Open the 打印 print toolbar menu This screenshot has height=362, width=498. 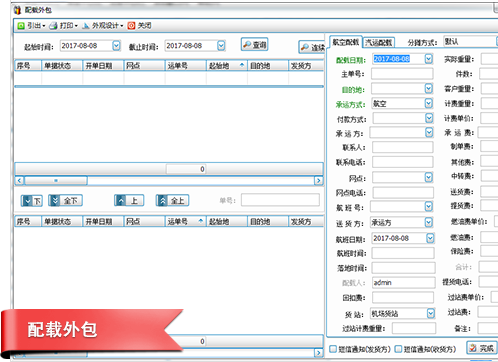[x=64, y=26]
